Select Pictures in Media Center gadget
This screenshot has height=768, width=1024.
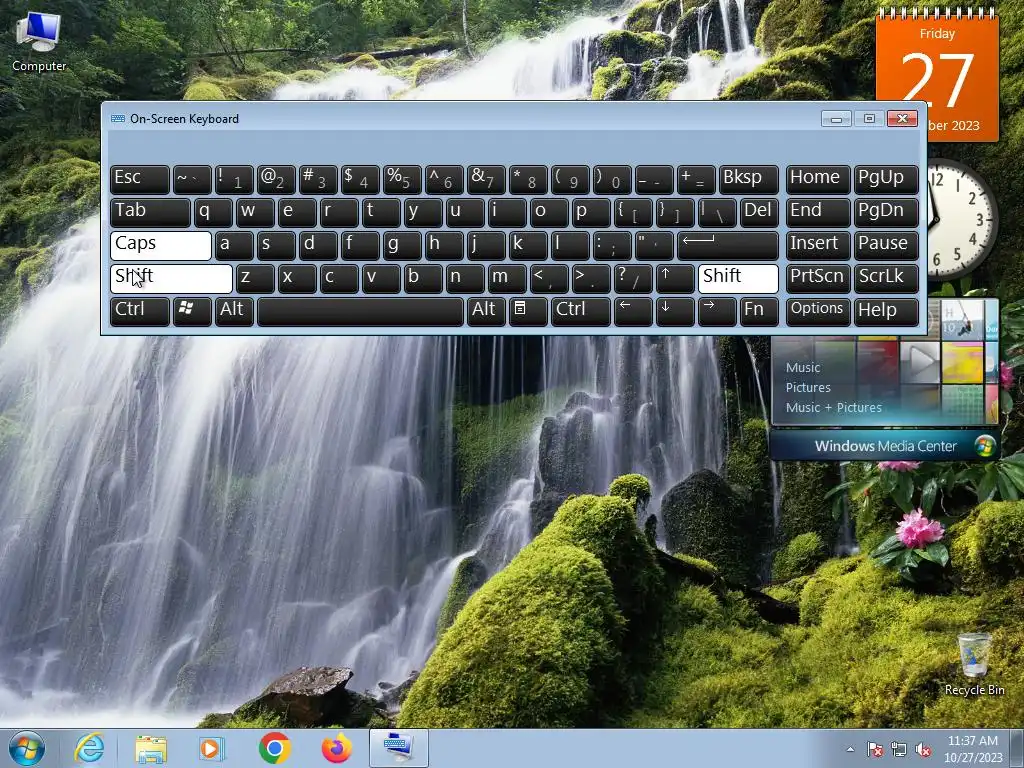click(808, 387)
